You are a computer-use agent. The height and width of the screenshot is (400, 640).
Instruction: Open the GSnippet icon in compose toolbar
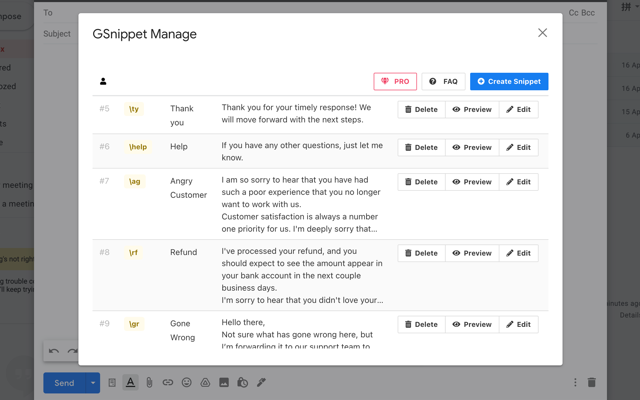pyautogui.click(x=112, y=382)
